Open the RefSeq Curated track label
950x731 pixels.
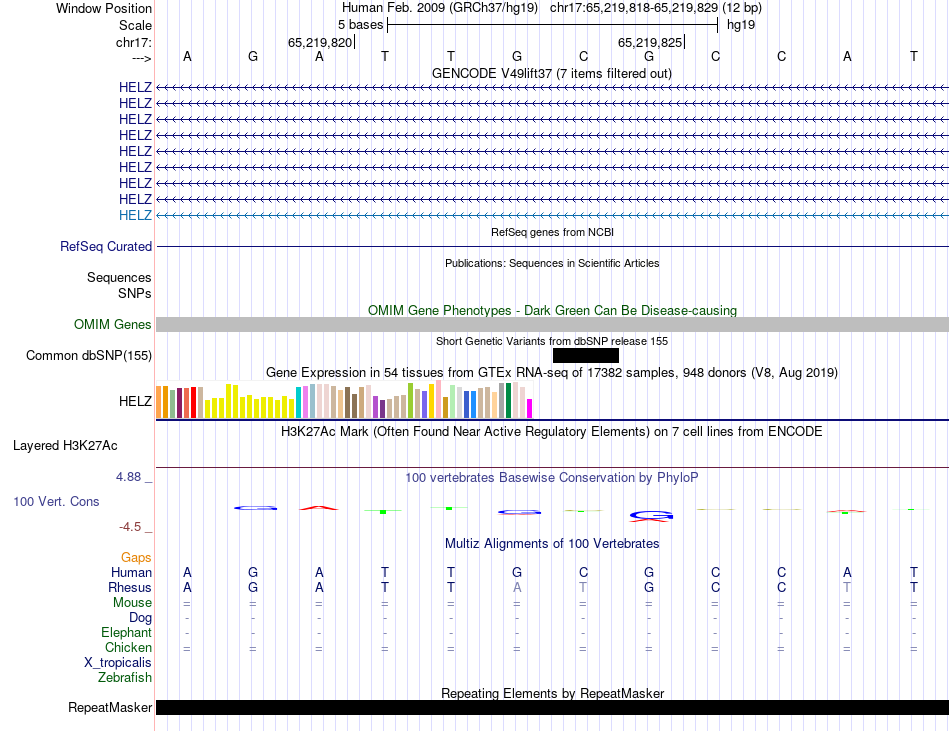pyautogui.click(x=105, y=246)
